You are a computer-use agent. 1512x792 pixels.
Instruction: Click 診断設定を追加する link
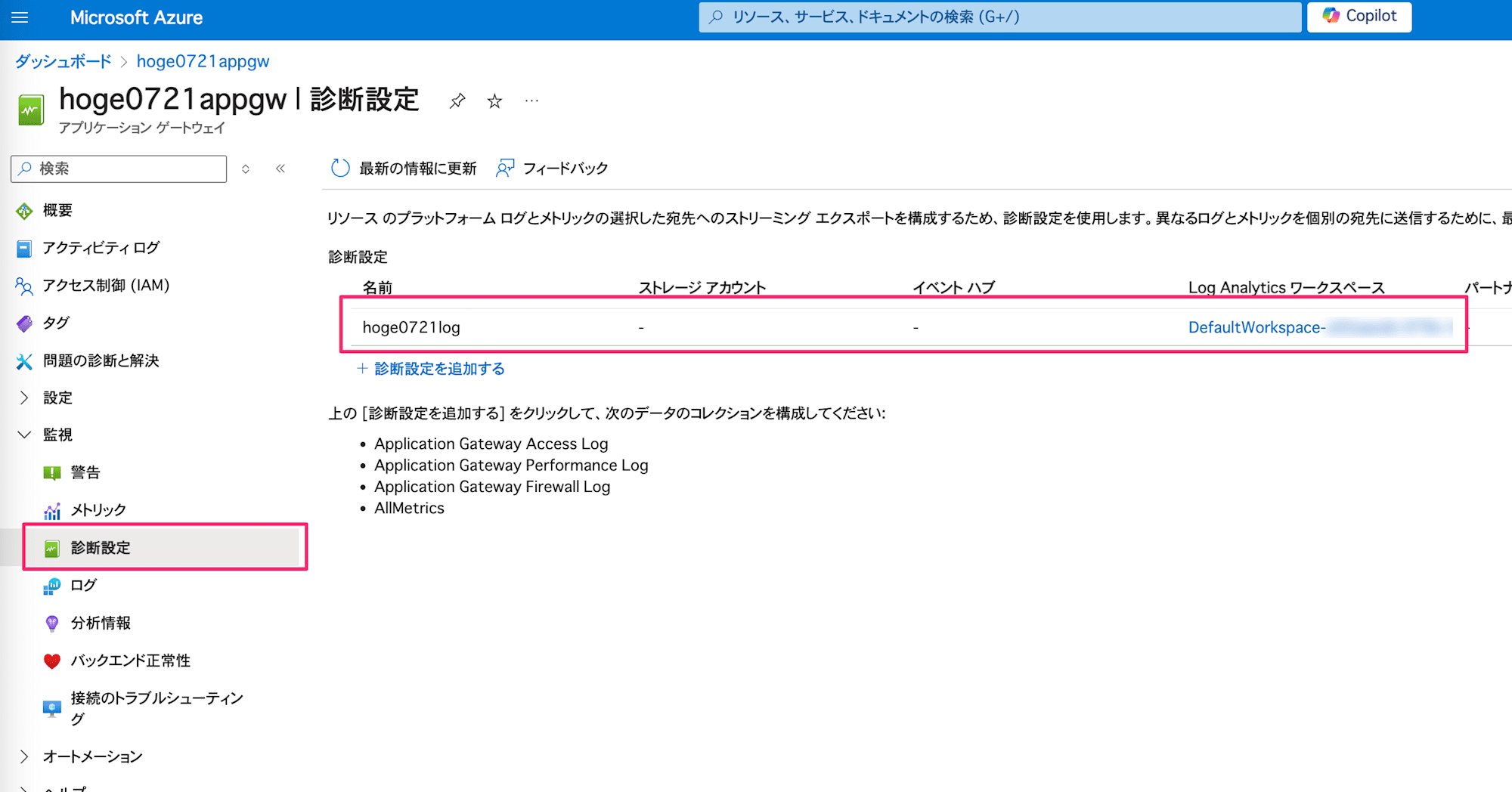pos(431,369)
